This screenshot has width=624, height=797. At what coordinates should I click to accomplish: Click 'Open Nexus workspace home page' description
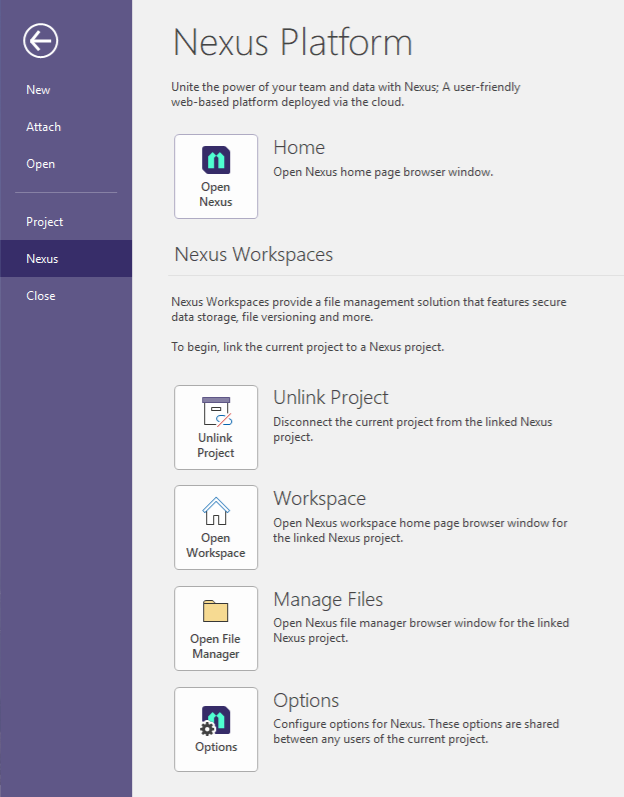point(420,530)
